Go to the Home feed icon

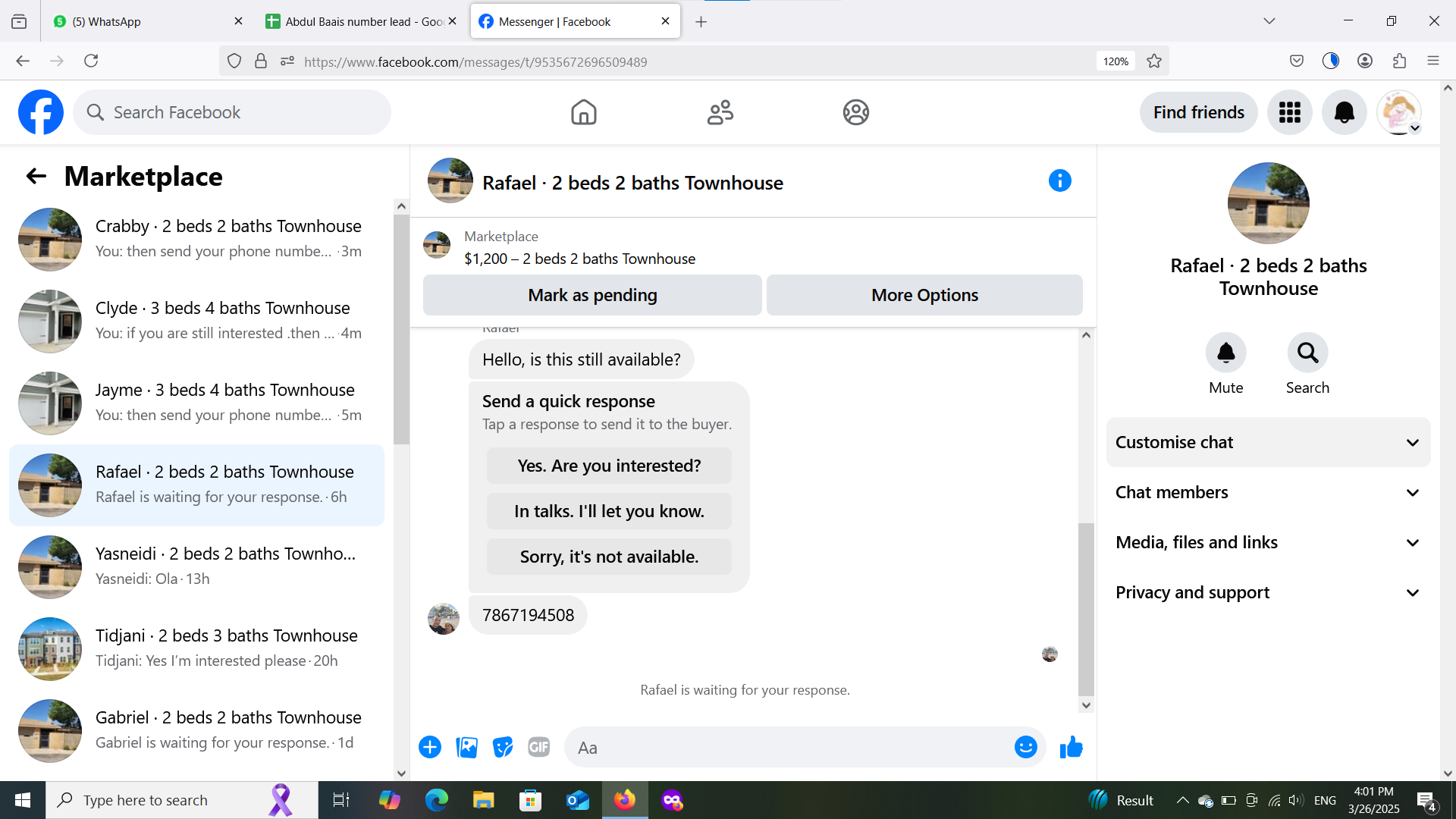coord(583,112)
